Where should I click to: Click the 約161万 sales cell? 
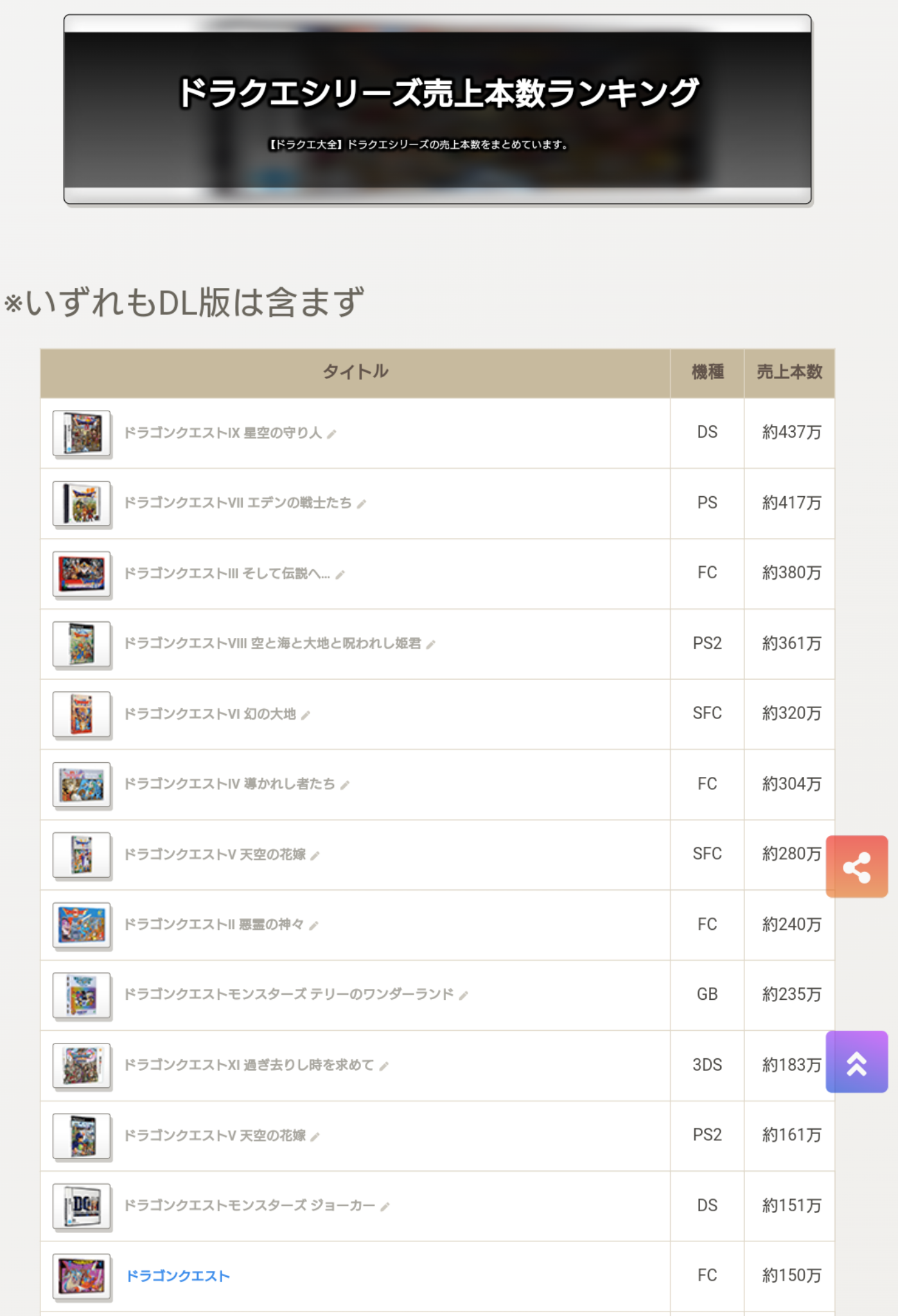[x=789, y=1135]
